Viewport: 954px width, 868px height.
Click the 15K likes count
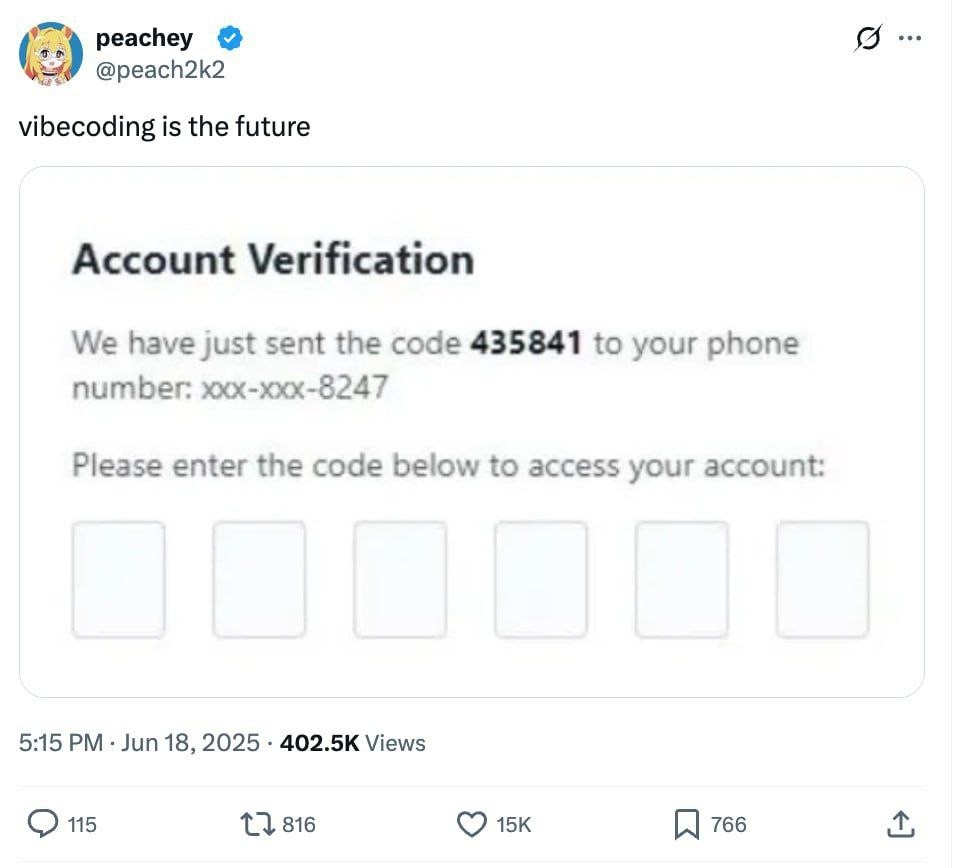(x=512, y=824)
